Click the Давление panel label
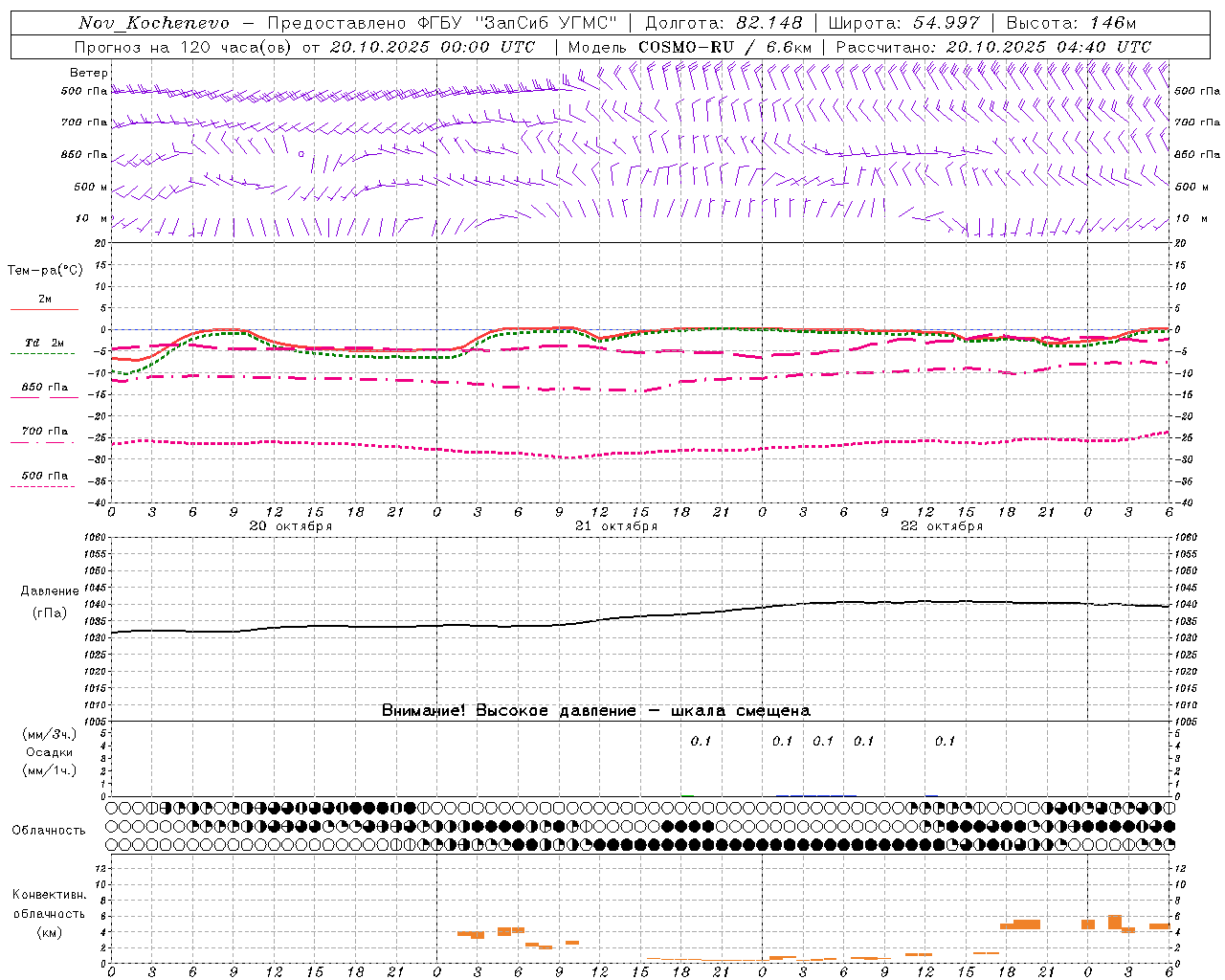 [x=50, y=591]
